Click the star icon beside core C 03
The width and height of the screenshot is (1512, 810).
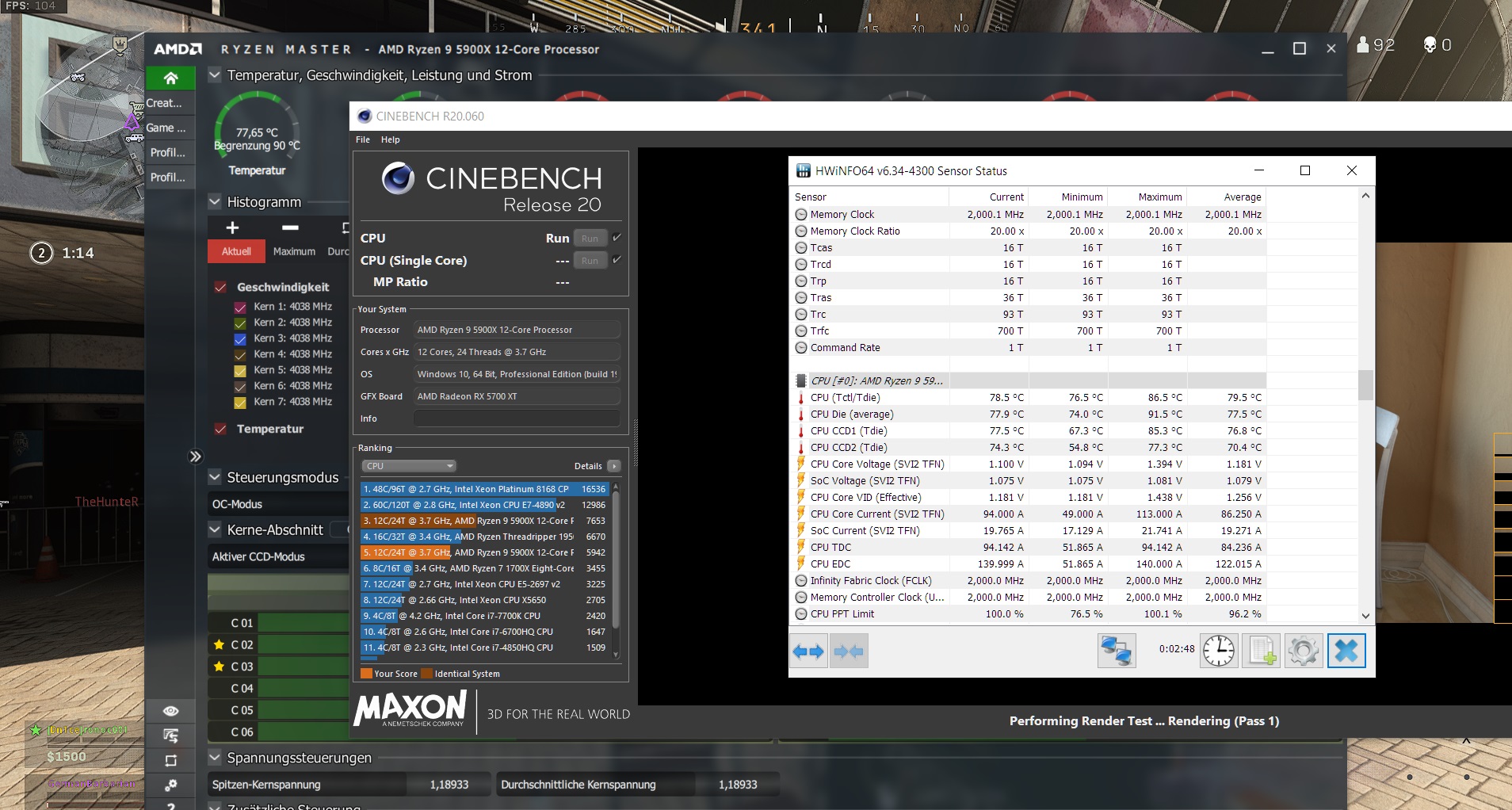click(x=220, y=667)
